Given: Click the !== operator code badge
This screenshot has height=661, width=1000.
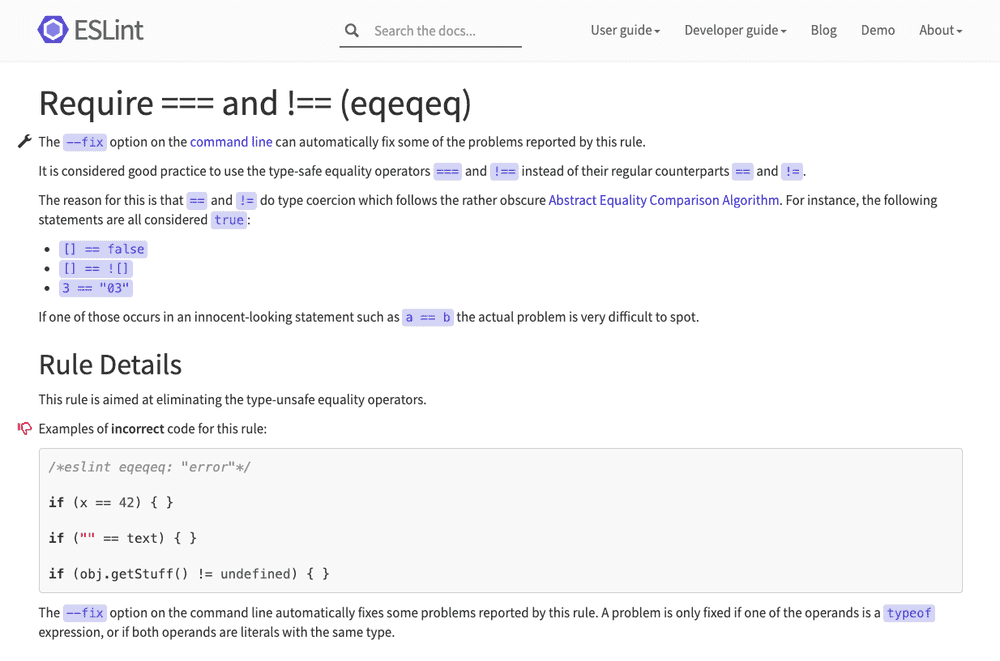Looking at the screenshot, I should click(504, 170).
